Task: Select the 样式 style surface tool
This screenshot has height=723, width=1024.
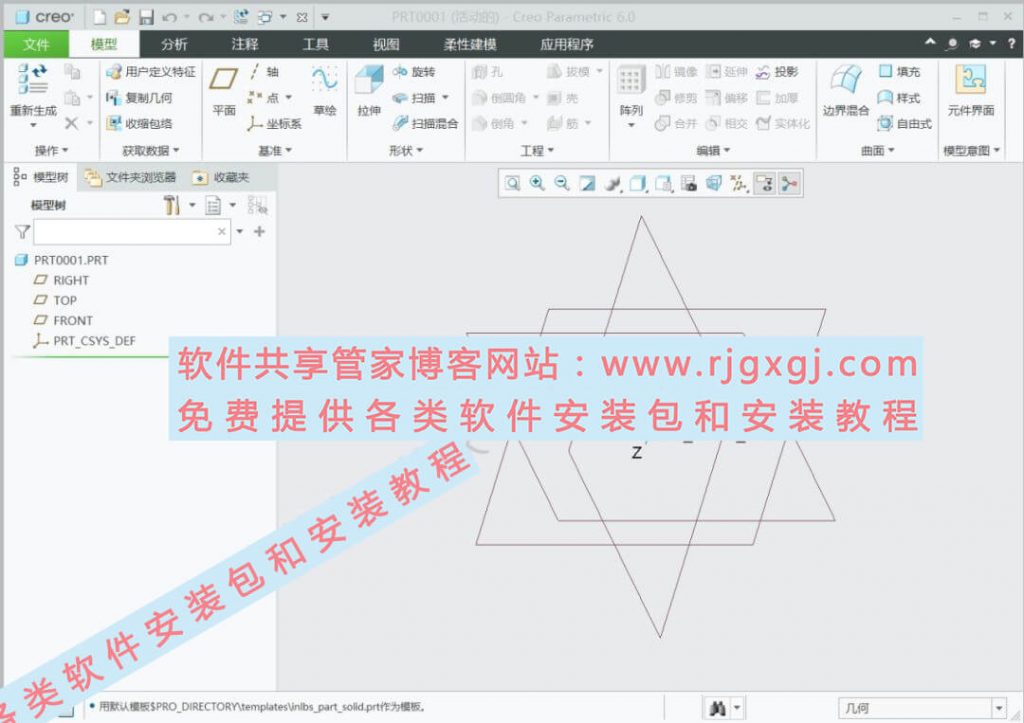Action: [899, 98]
